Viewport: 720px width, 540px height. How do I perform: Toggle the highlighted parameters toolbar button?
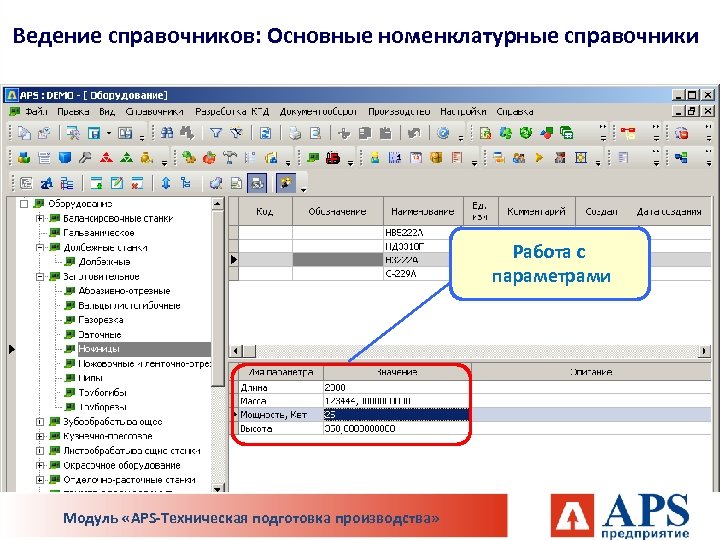286,183
